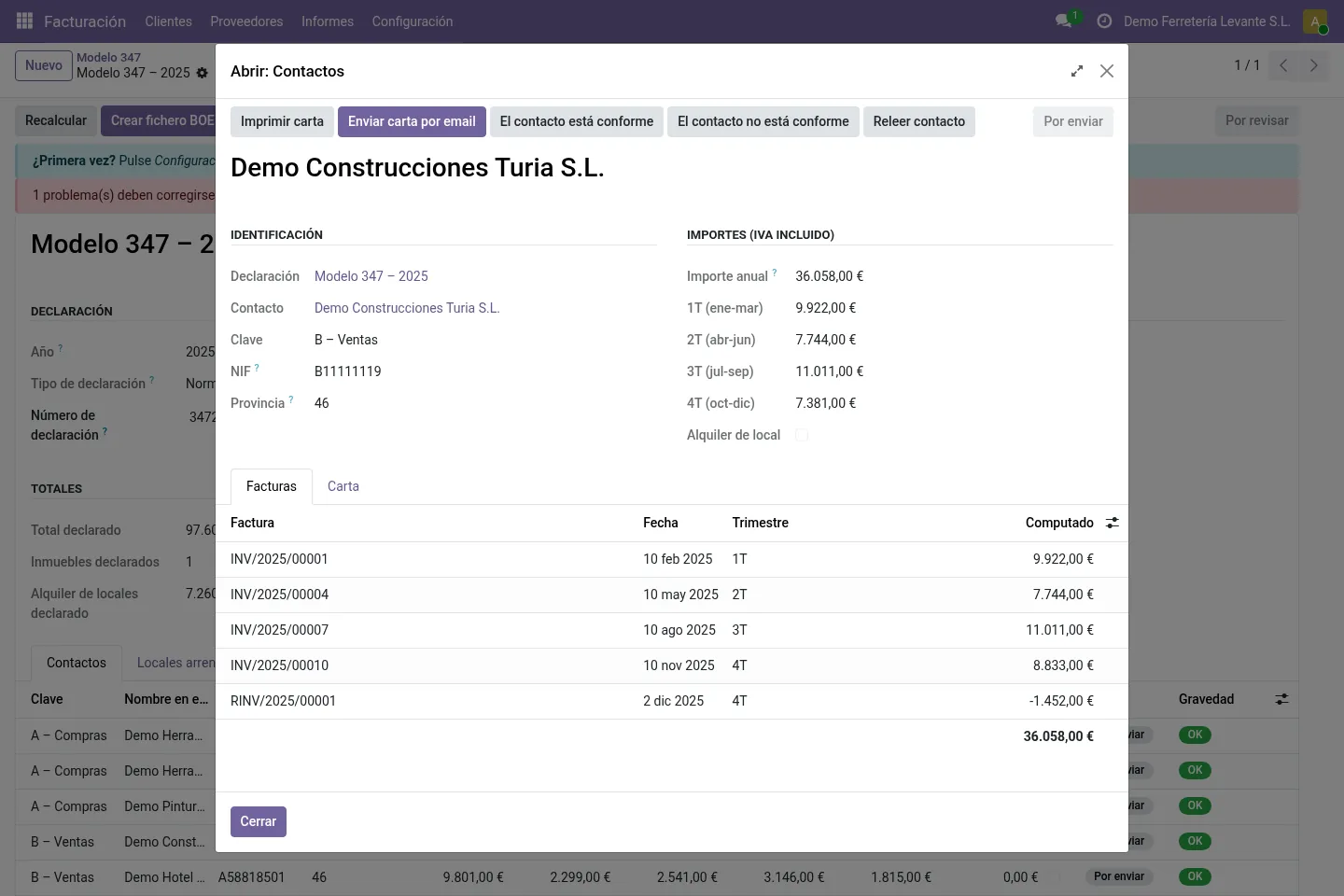Click El contacto está conforme button

tap(577, 121)
